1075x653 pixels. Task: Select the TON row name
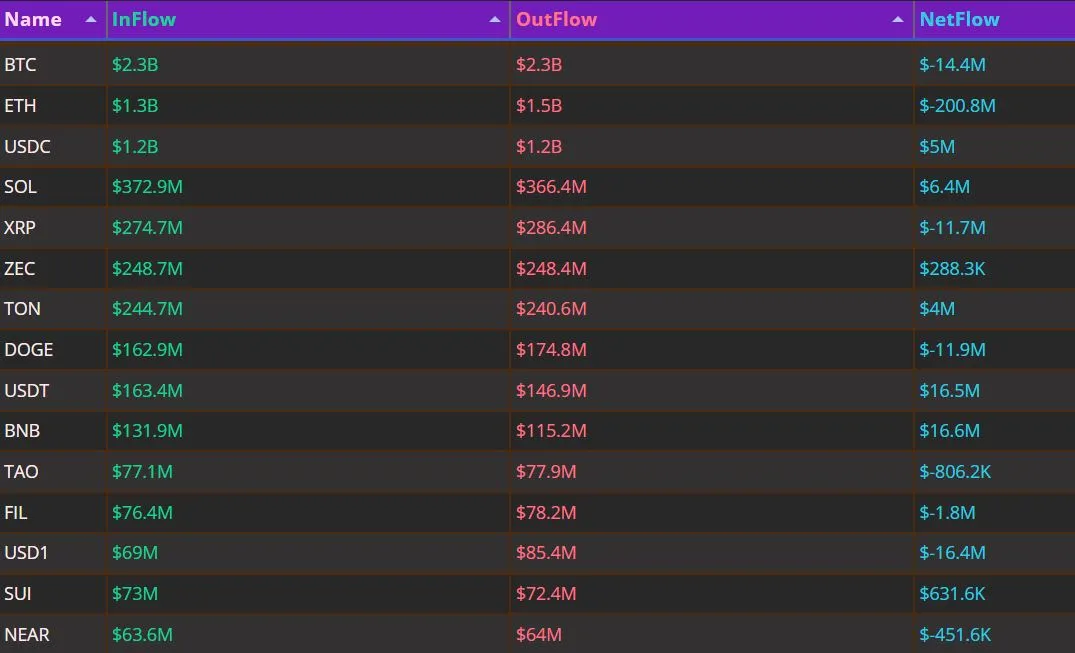click(x=23, y=309)
